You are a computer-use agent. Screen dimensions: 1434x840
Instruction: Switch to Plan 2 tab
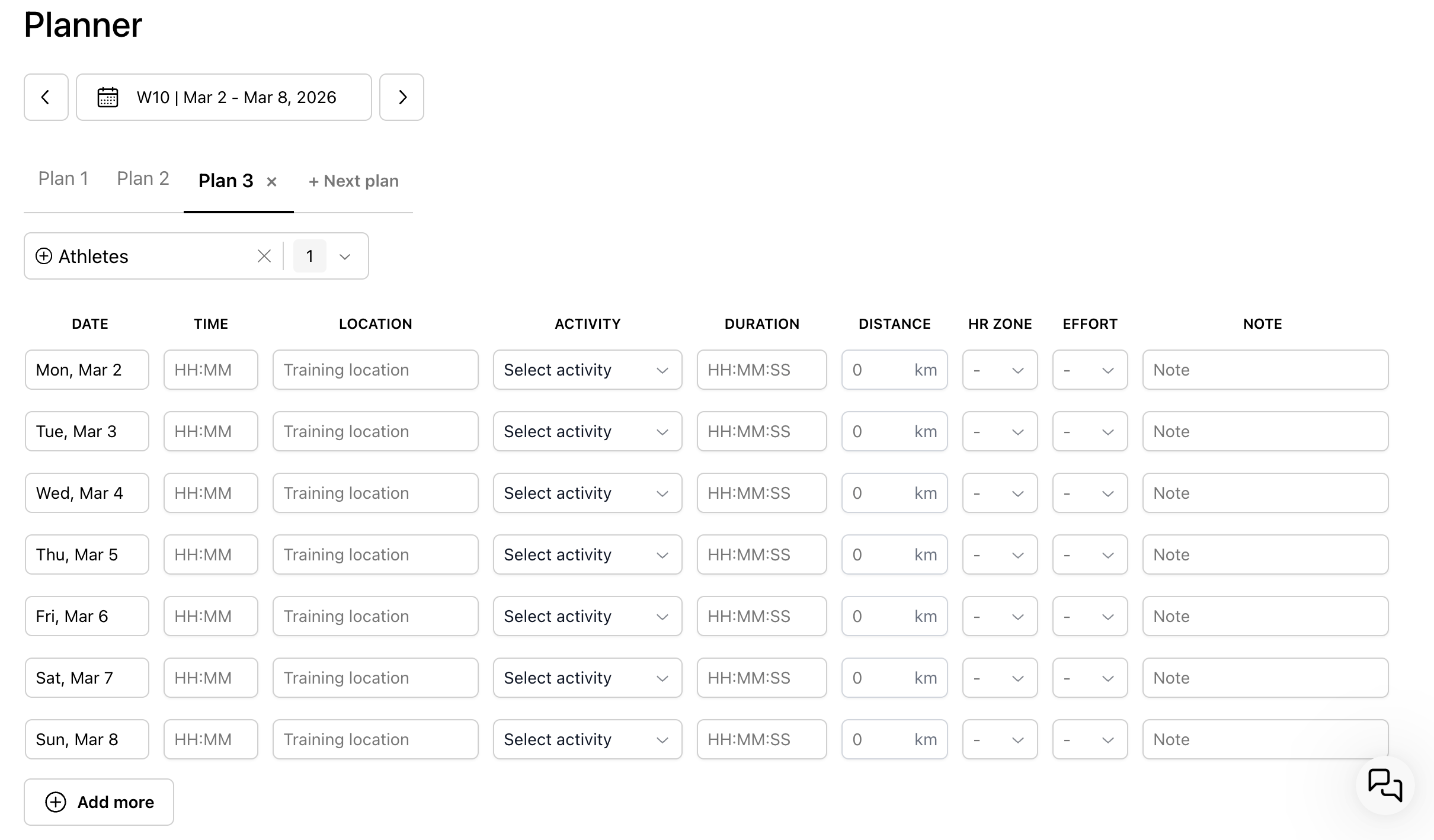pos(143,179)
